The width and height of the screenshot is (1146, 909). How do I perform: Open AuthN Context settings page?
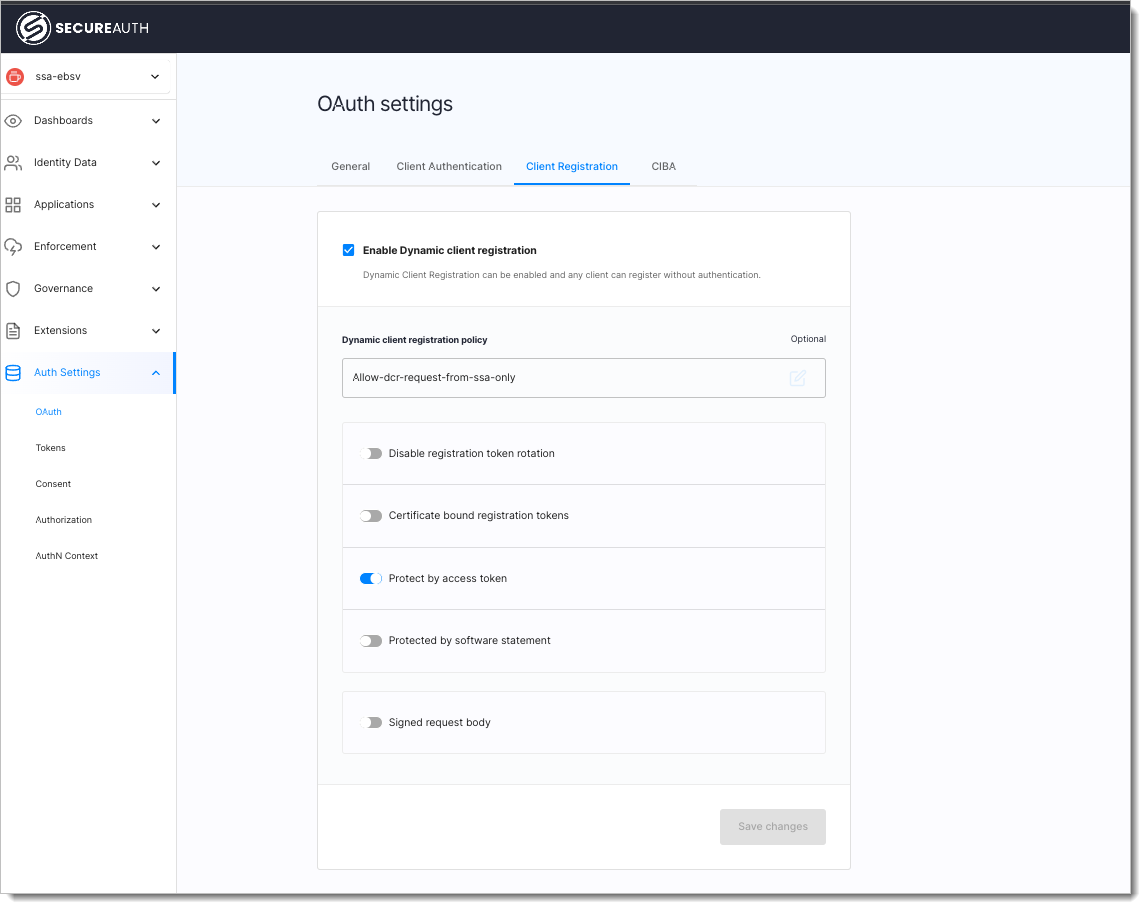pyautogui.click(x=67, y=556)
